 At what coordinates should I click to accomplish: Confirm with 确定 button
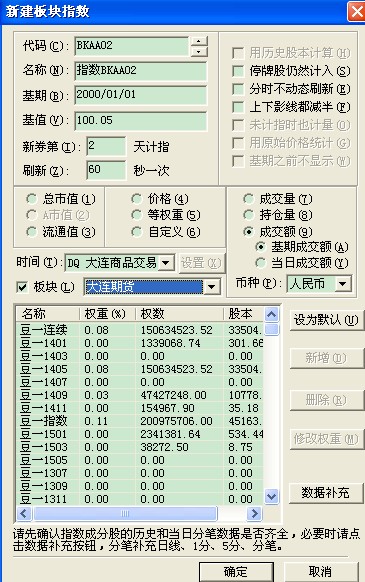click(236, 572)
